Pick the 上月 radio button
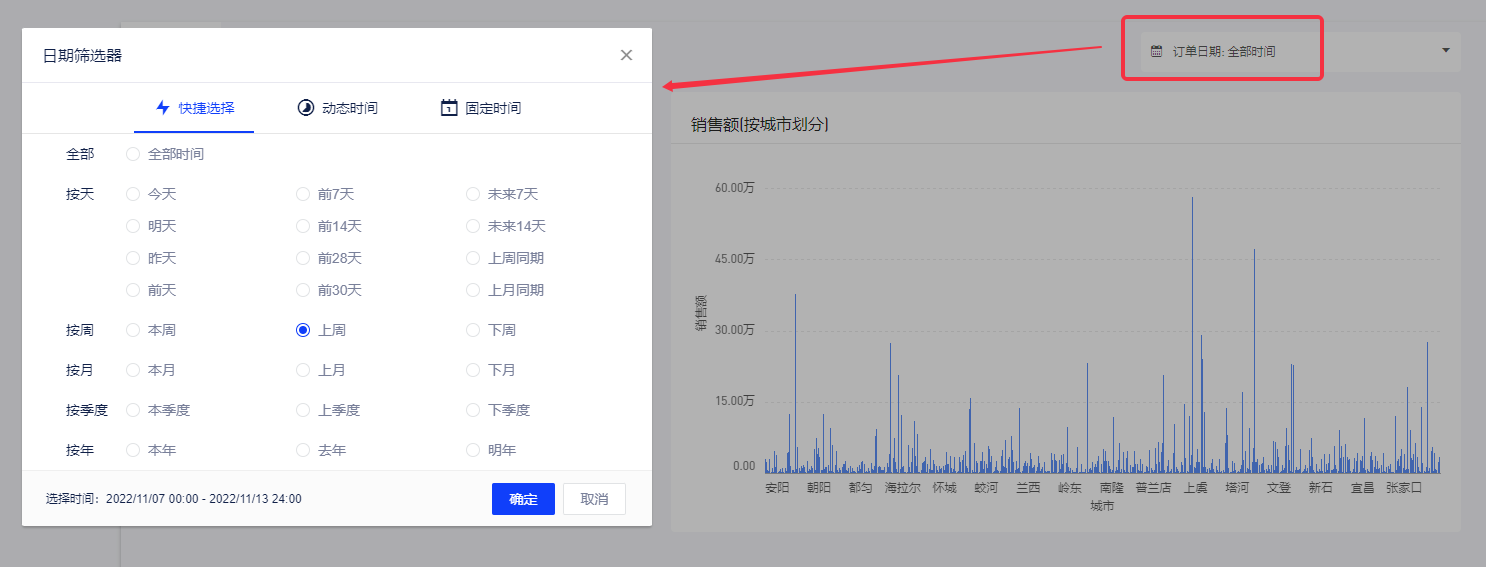 click(x=303, y=370)
